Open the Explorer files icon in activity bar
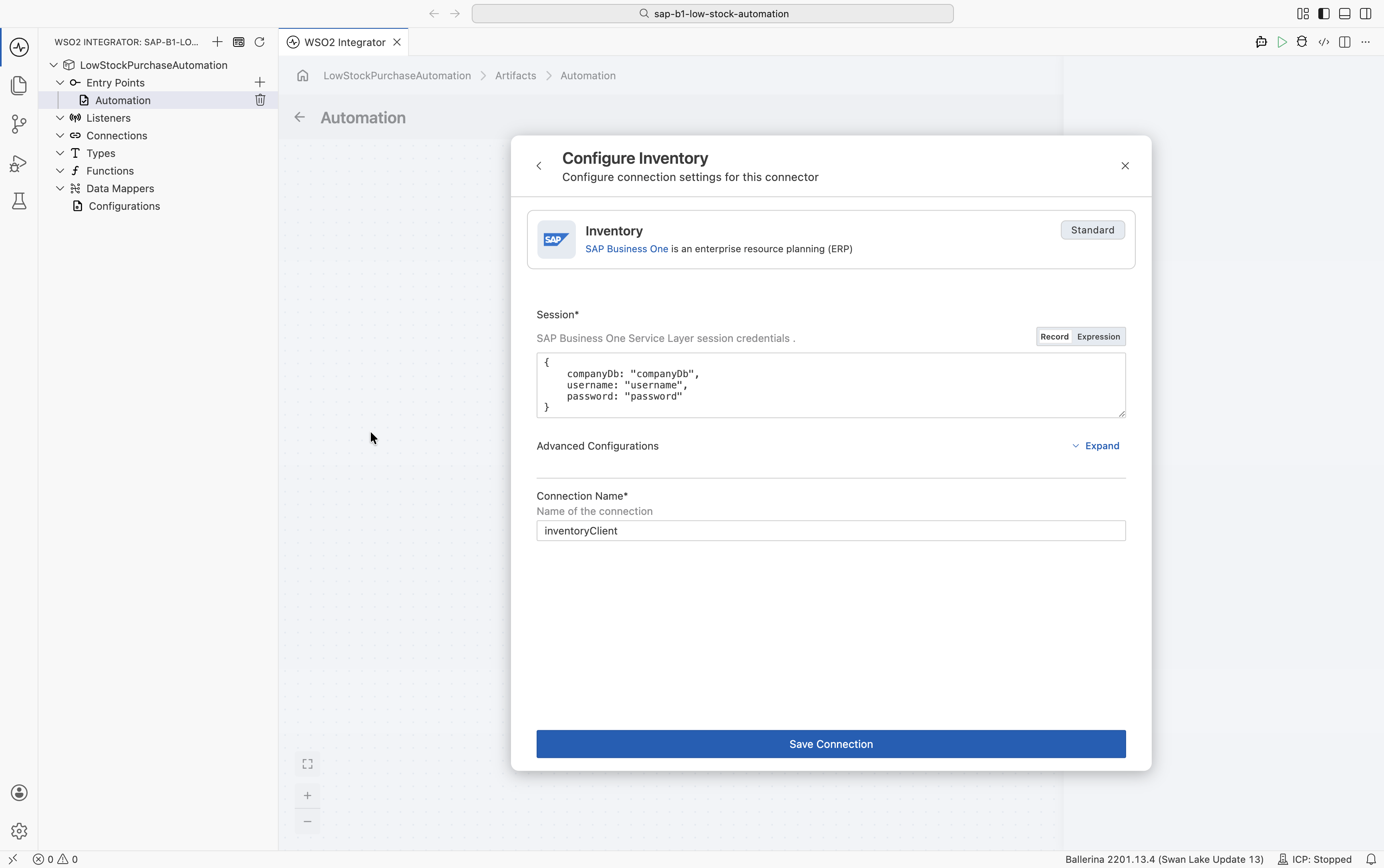The height and width of the screenshot is (868, 1384). click(19, 86)
